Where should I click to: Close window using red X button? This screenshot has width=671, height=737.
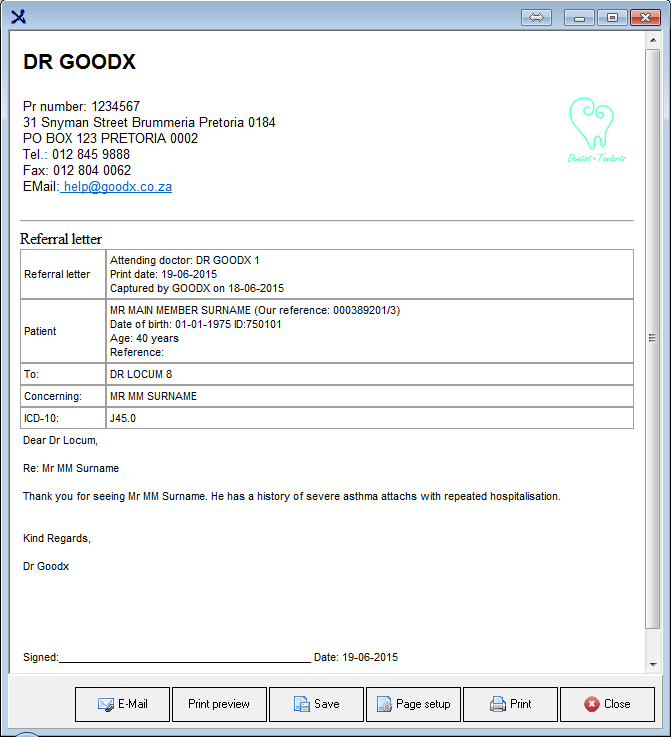click(645, 18)
